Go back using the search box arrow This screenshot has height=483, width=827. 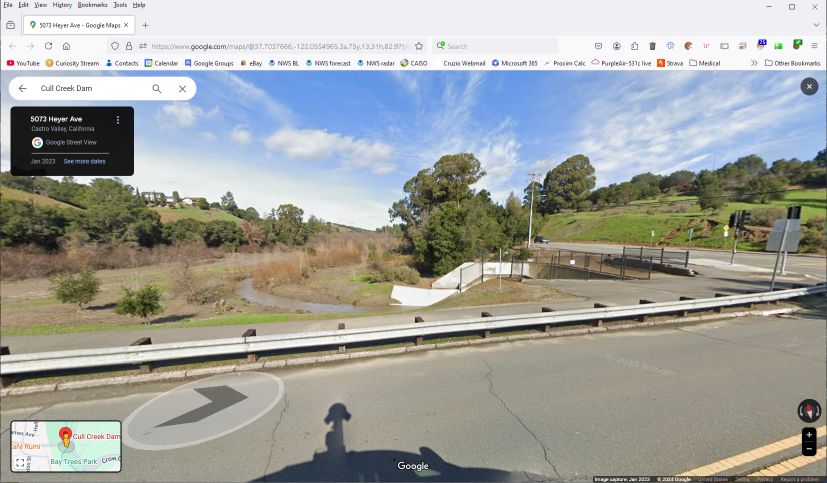(23, 89)
